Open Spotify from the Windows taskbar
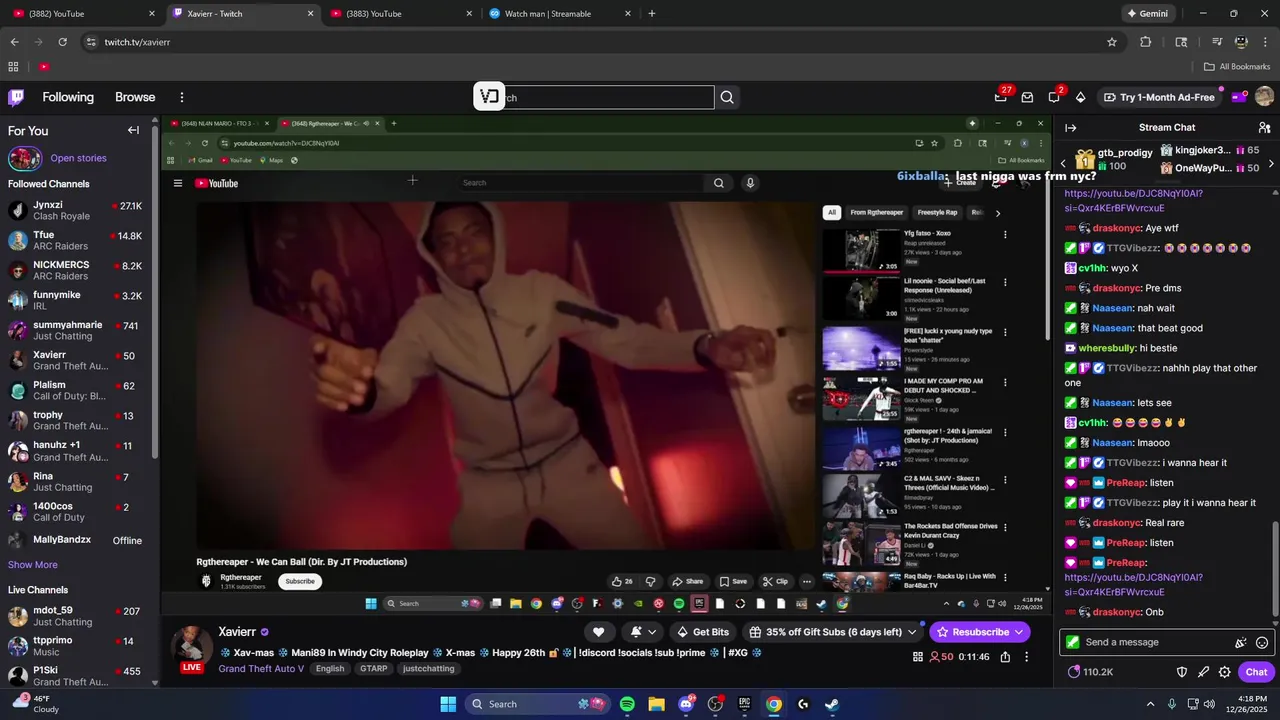 tap(627, 704)
